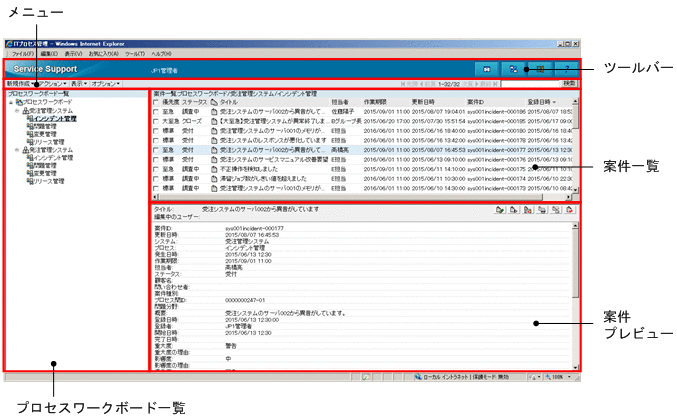Select the 滞留ジョブ数がしきい値を超えました item
This screenshot has width=677, height=420.
click(x=263, y=179)
